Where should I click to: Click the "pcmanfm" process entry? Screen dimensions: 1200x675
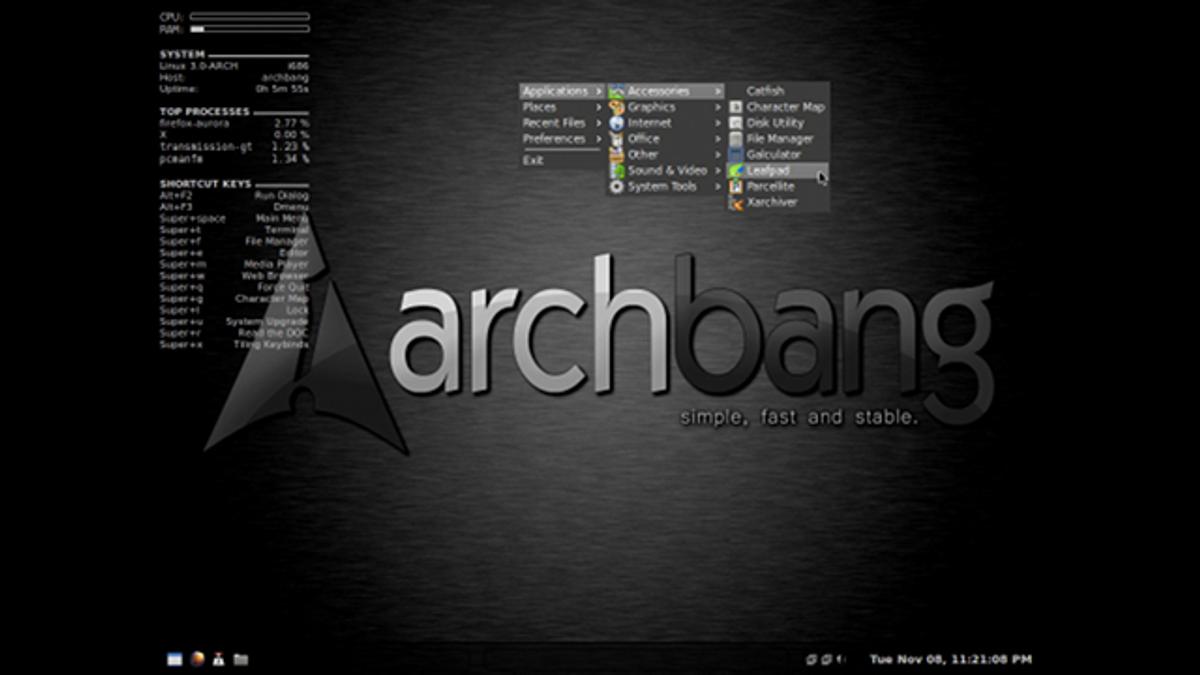tap(234, 158)
